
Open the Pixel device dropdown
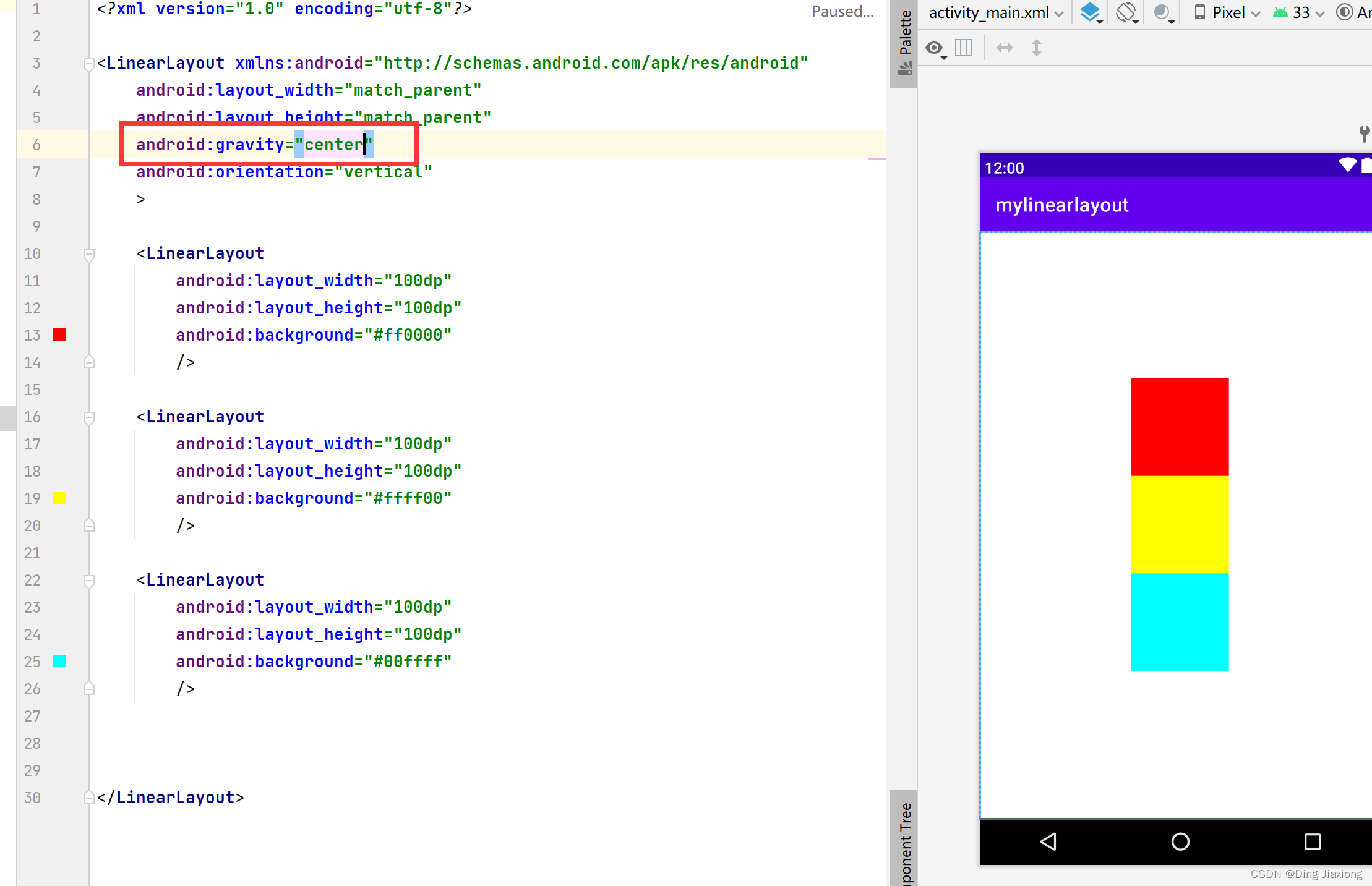click(1227, 12)
